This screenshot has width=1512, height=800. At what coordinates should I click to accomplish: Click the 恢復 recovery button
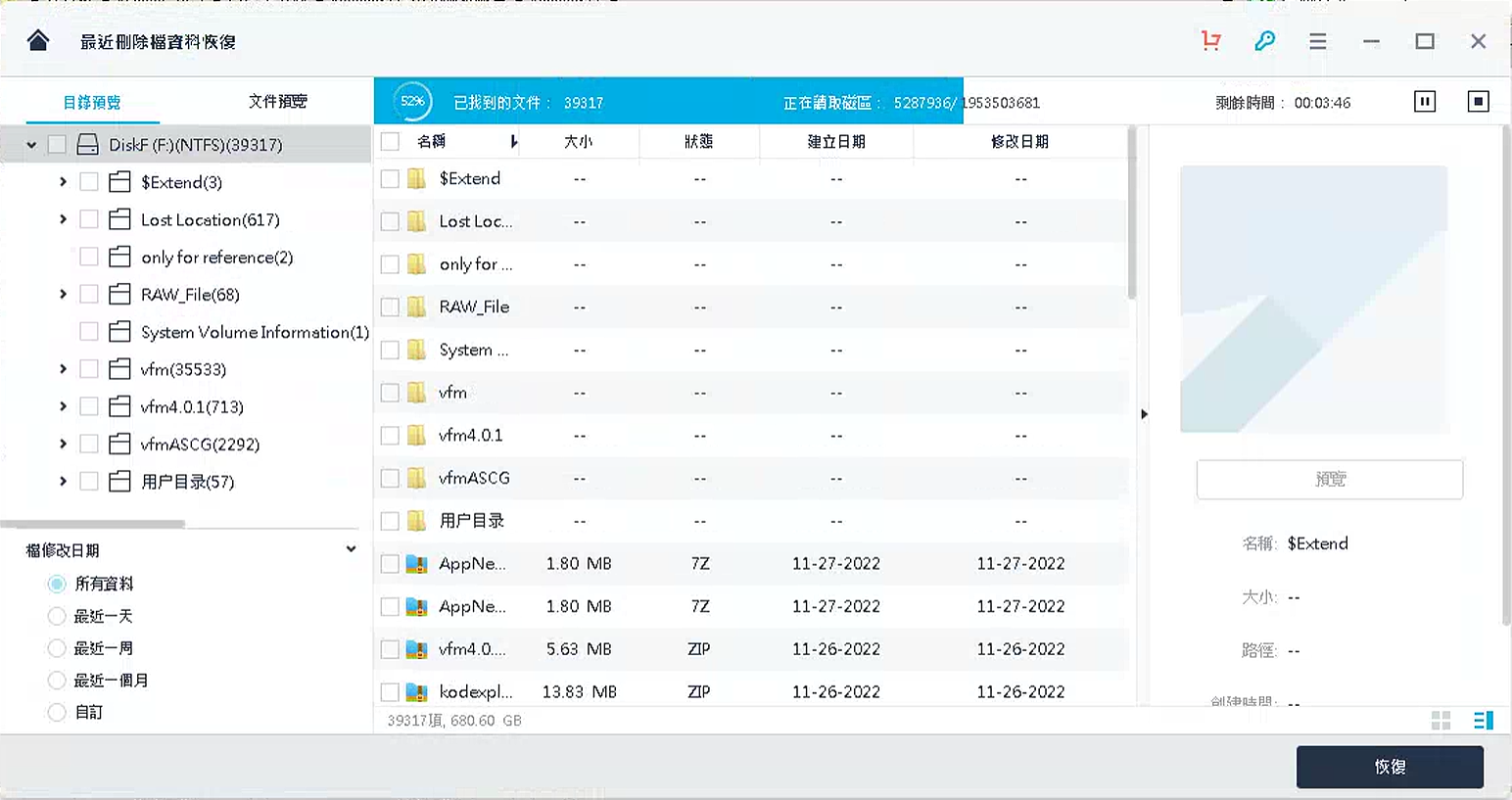pos(1390,767)
